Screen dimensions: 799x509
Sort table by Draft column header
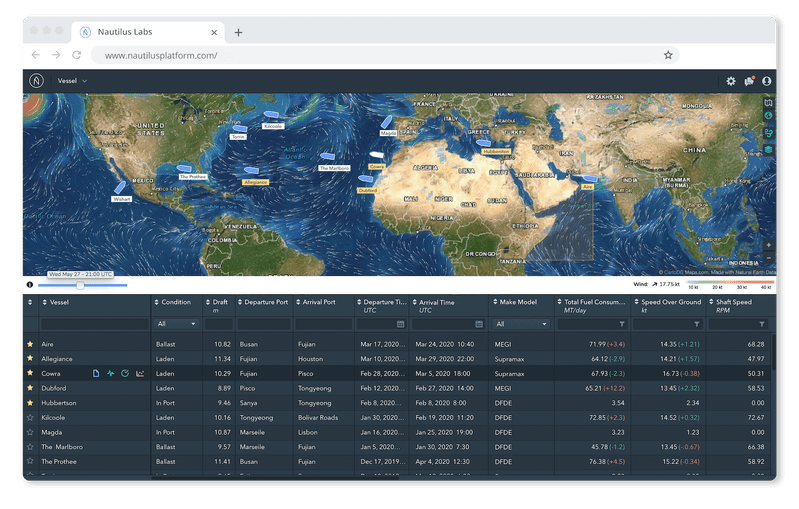click(x=219, y=302)
